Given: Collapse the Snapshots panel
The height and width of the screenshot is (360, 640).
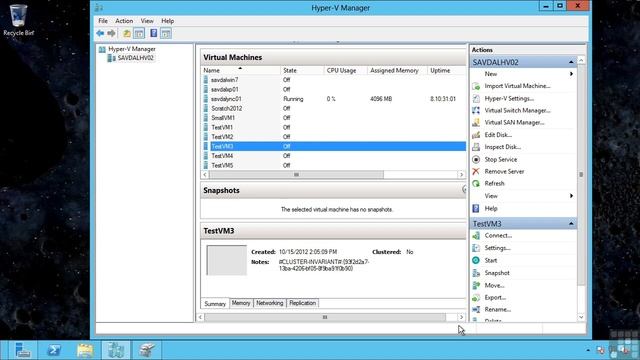Looking at the screenshot, I should tap(464, 189).
